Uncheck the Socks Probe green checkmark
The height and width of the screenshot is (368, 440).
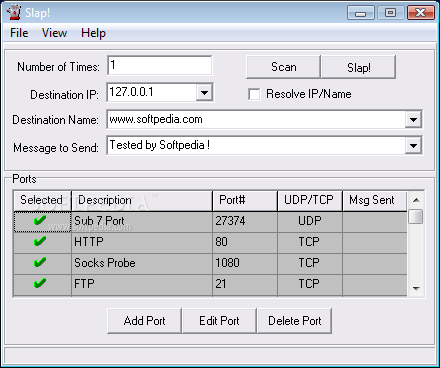coord(40,263)
